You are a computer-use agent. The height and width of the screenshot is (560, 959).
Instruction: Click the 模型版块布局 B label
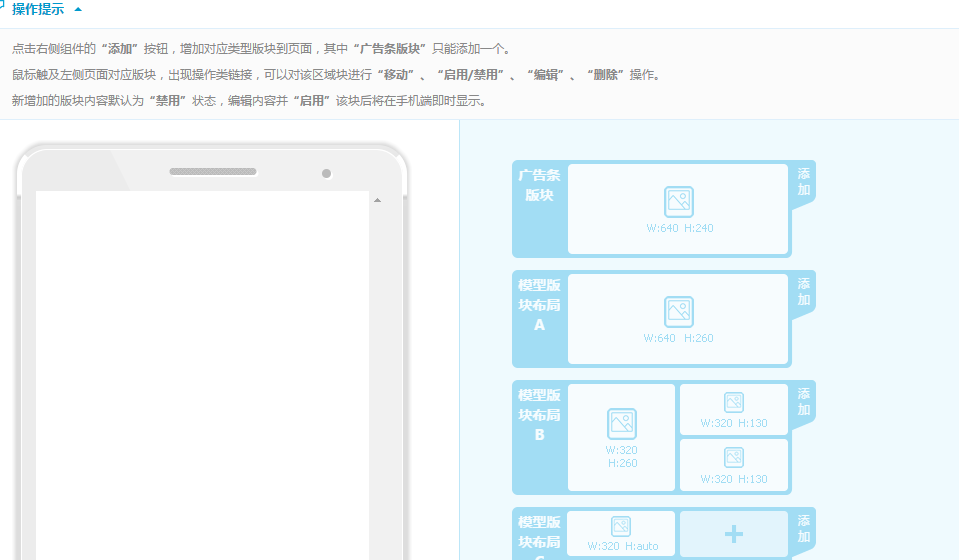click(539, 415)
